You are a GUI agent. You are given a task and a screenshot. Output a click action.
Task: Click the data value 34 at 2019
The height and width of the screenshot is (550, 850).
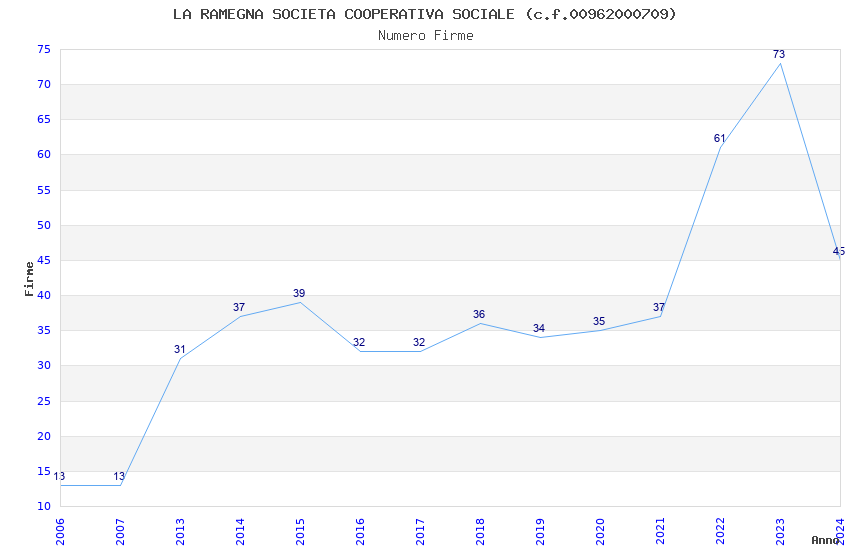[539, 328]
